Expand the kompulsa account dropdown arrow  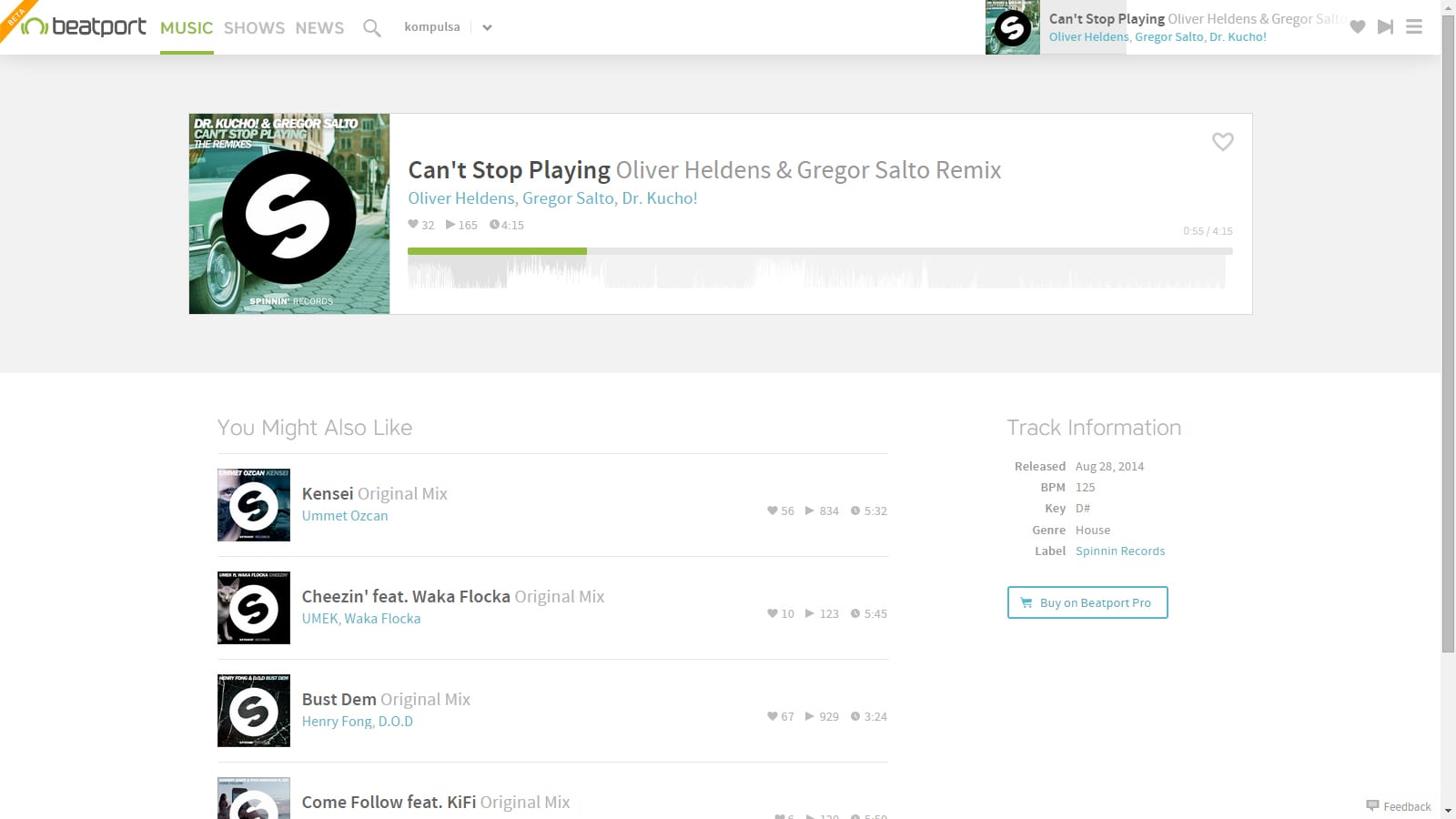487,27
